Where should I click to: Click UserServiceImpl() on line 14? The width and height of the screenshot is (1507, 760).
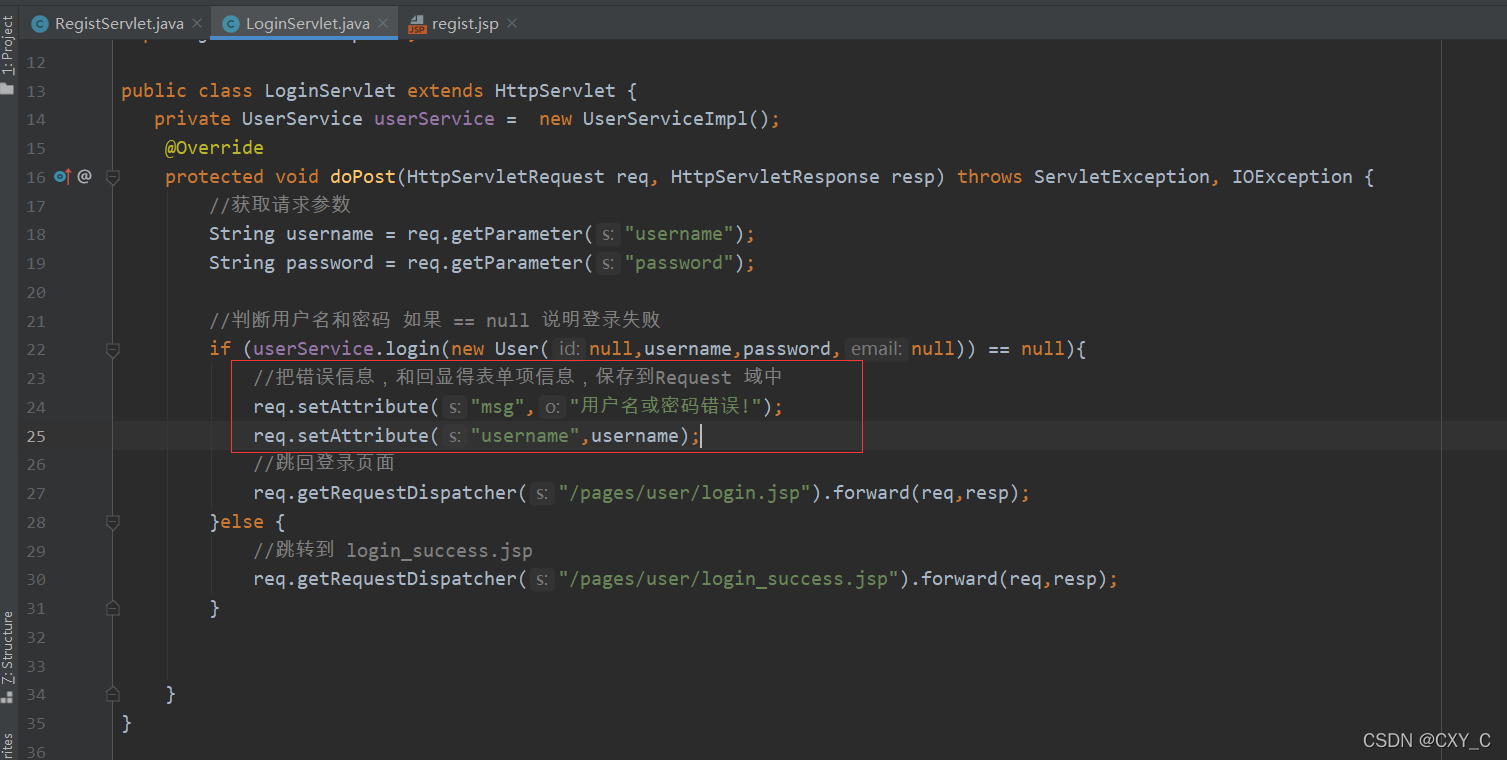(676, 119)
